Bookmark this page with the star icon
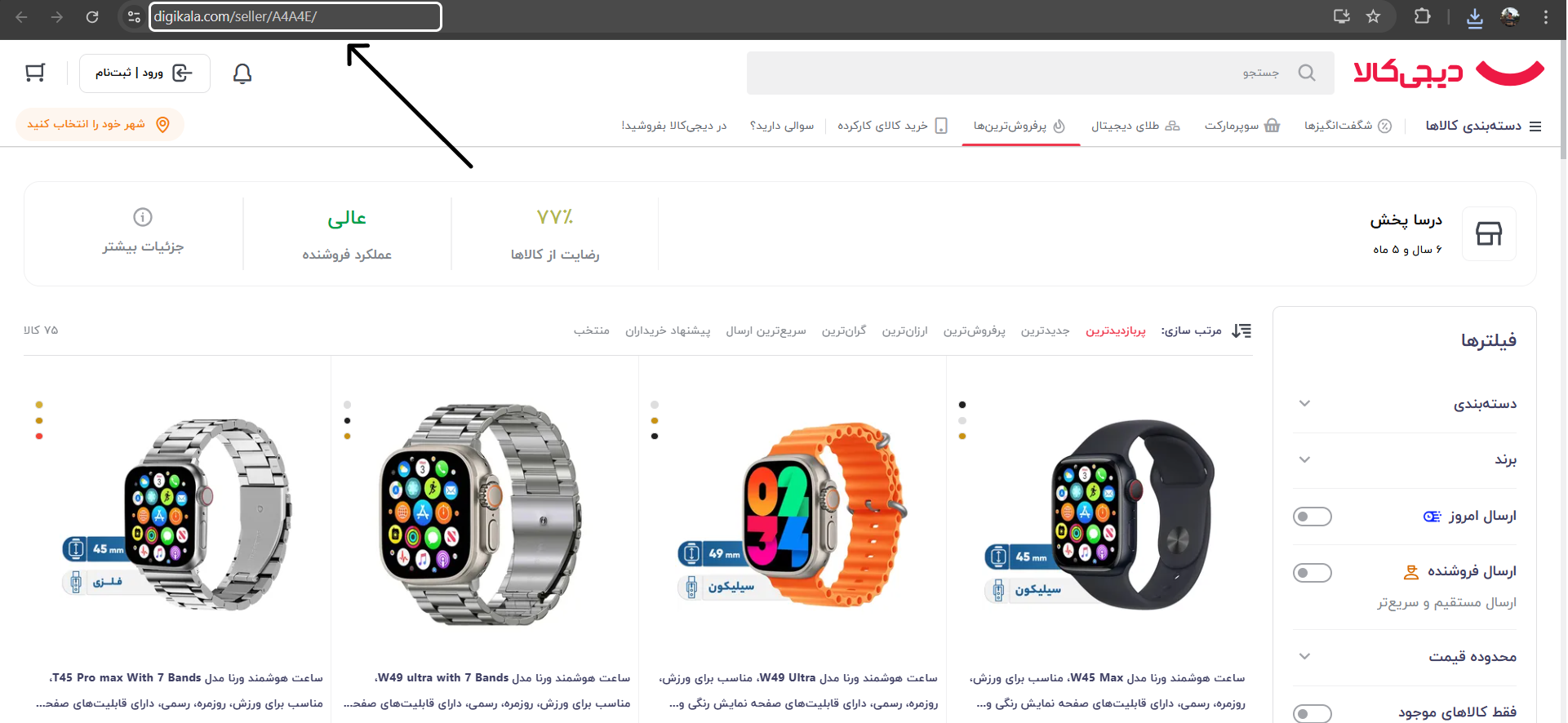This screenshot has width=1568, height=723. click(x=1373, y=16)
